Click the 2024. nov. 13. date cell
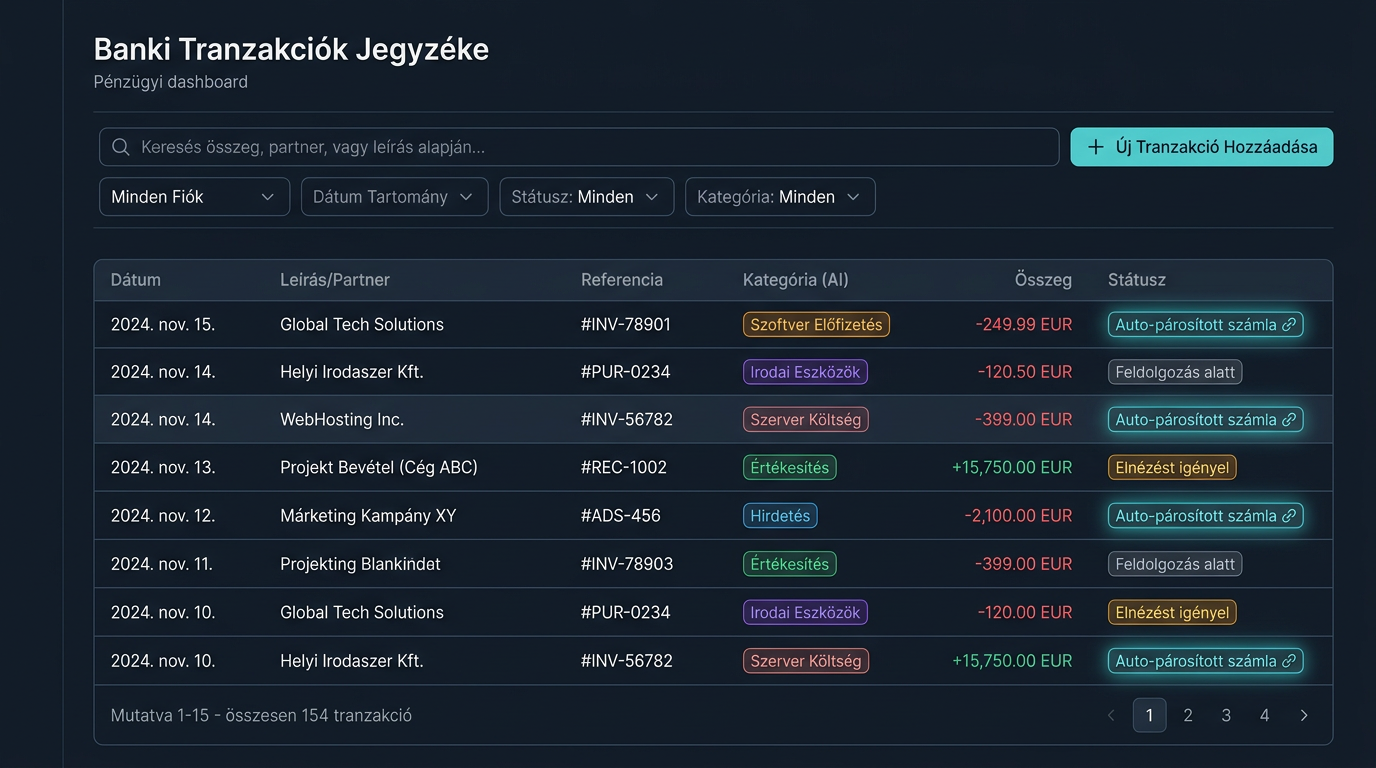This screenshot has width=1376, height=768. point(163,467)
